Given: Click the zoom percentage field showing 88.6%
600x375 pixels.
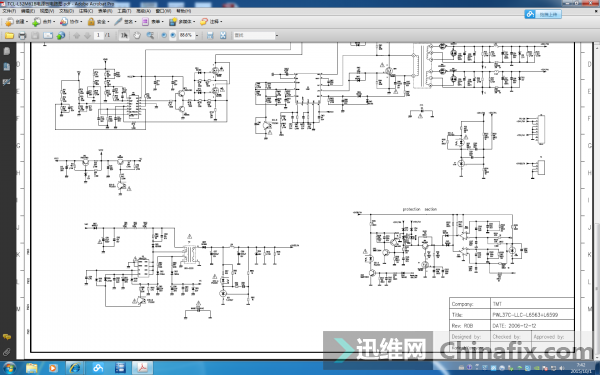Looking at the screenshot, I should click(187, 35).
